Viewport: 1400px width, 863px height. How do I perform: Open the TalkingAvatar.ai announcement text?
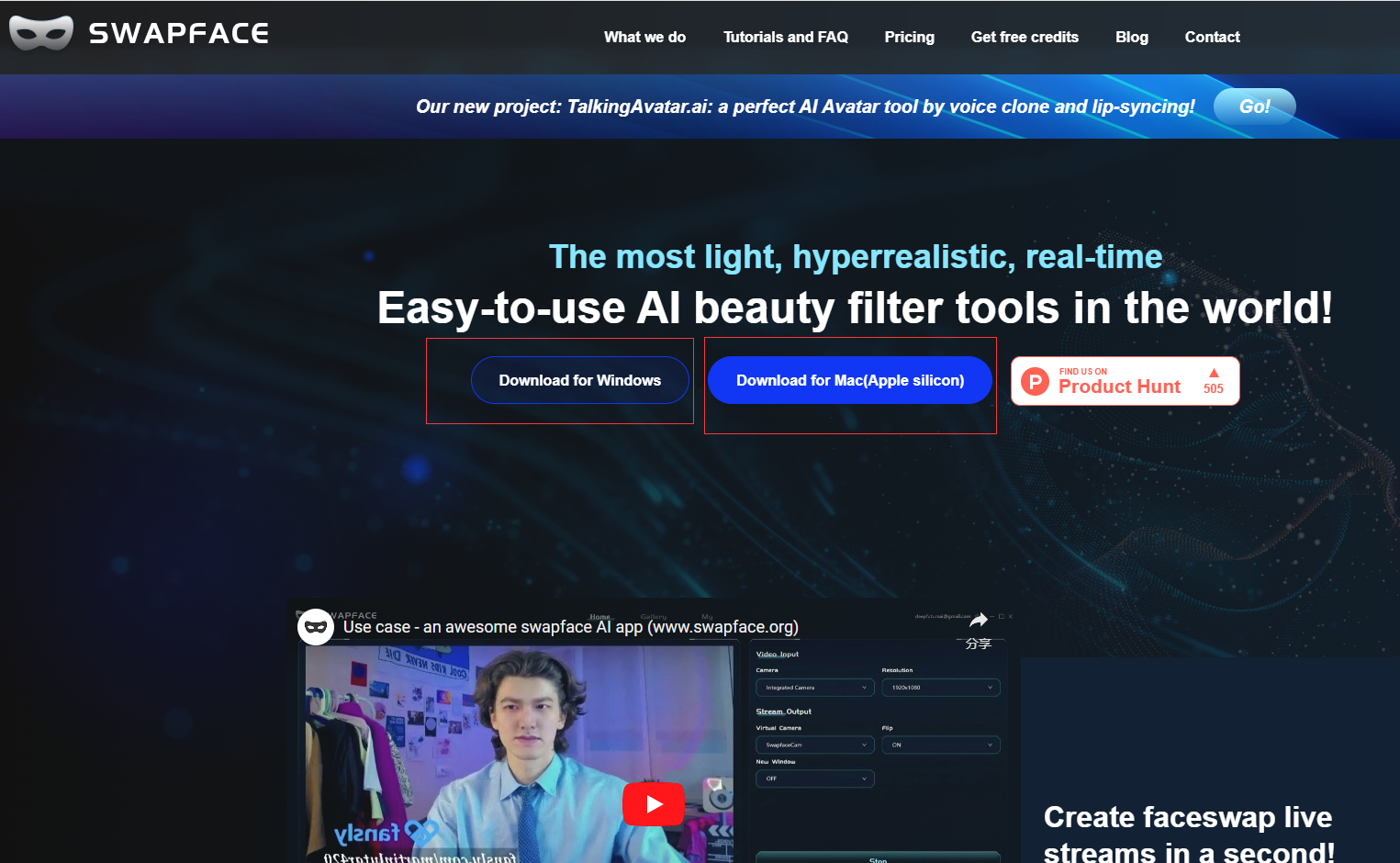pyautogui.click(x=805, y=106)
